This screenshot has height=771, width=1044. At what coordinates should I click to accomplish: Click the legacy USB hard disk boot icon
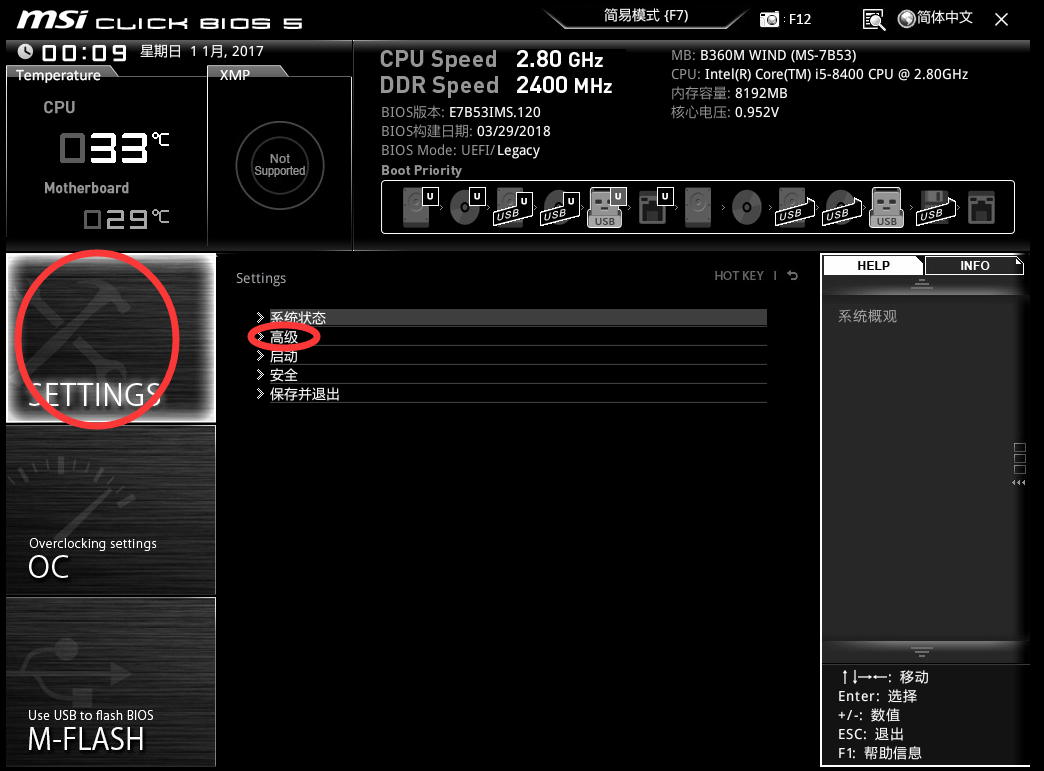796,208
